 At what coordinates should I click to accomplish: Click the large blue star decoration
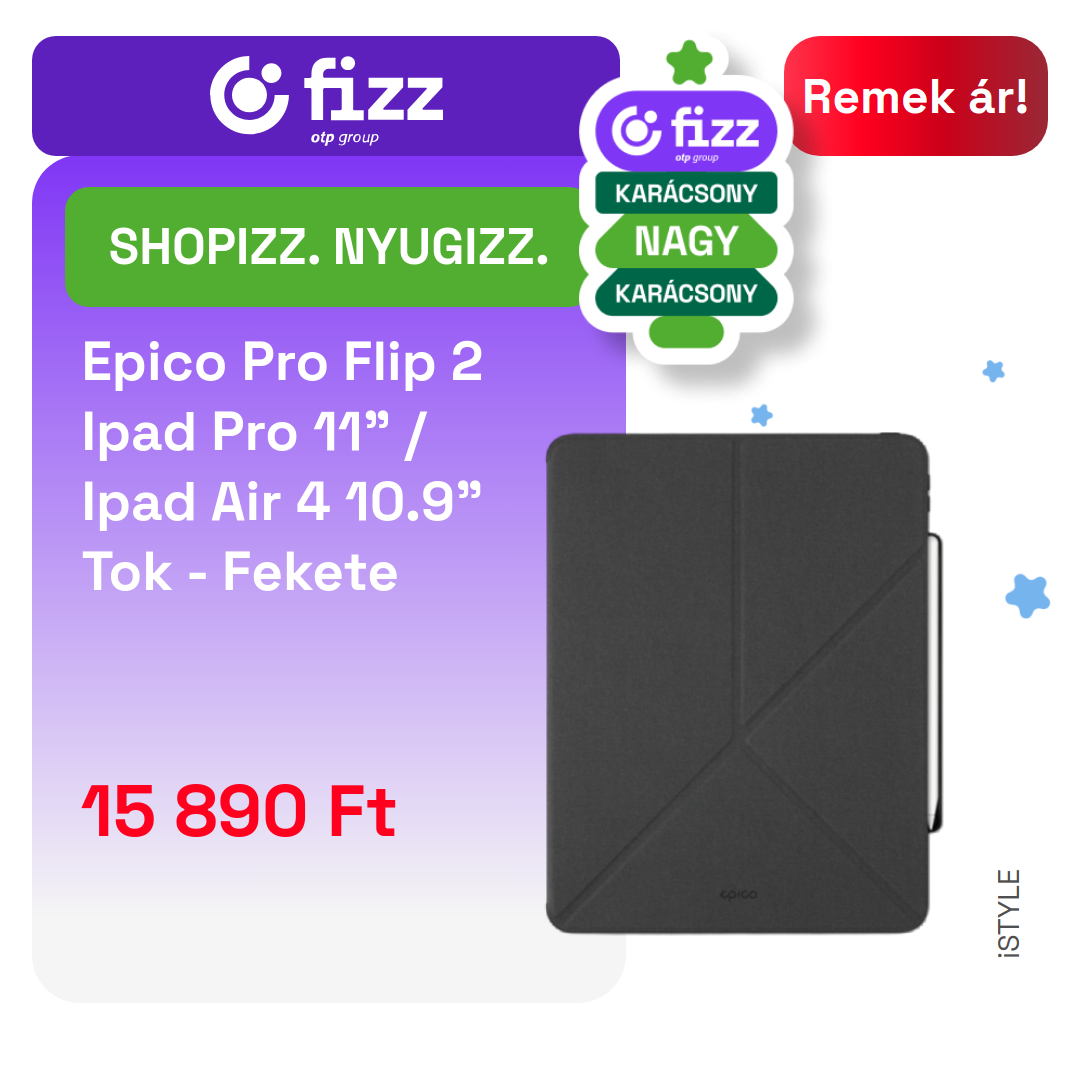point(1028,595)
